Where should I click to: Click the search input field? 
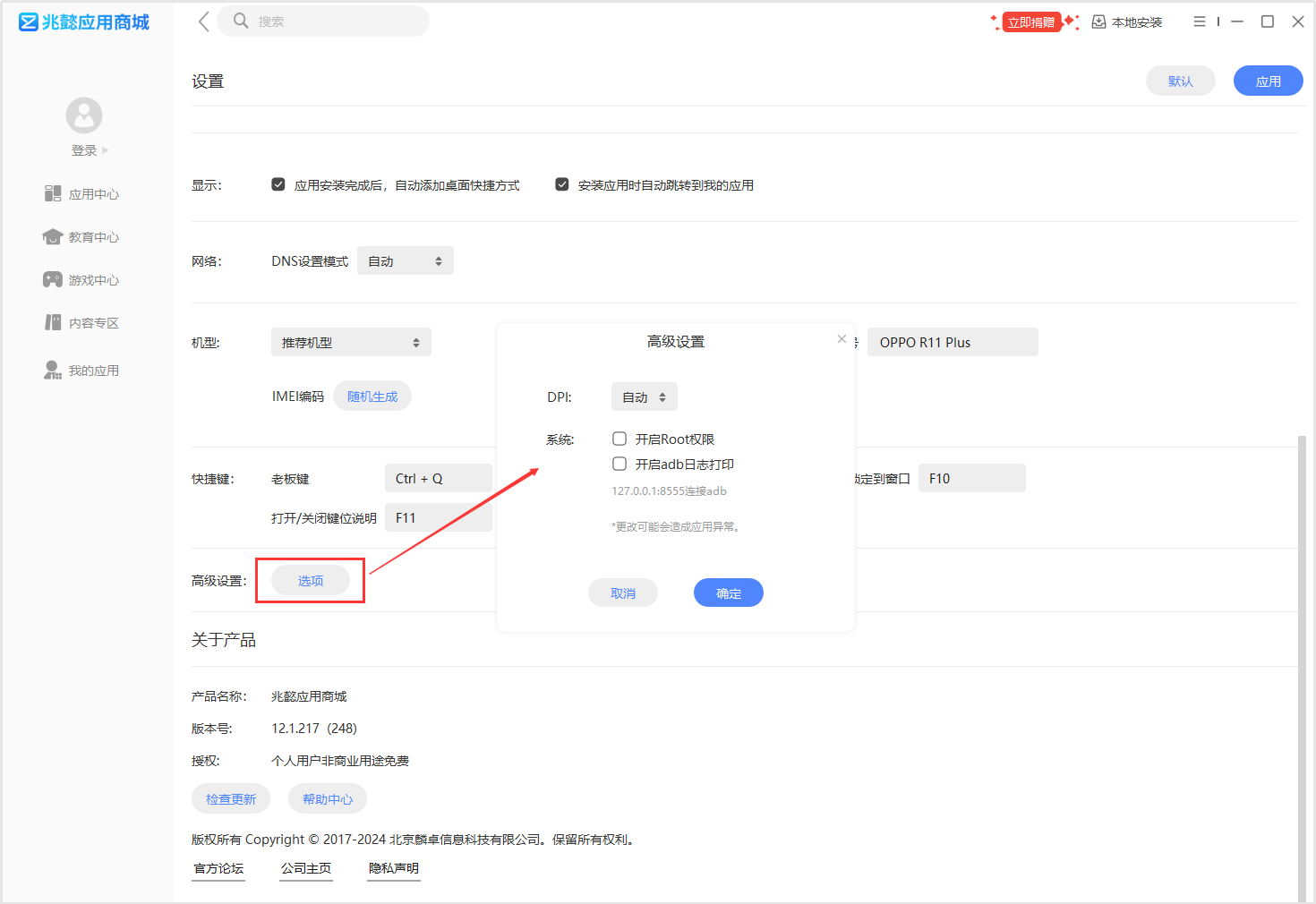click(x=331, y=21)
